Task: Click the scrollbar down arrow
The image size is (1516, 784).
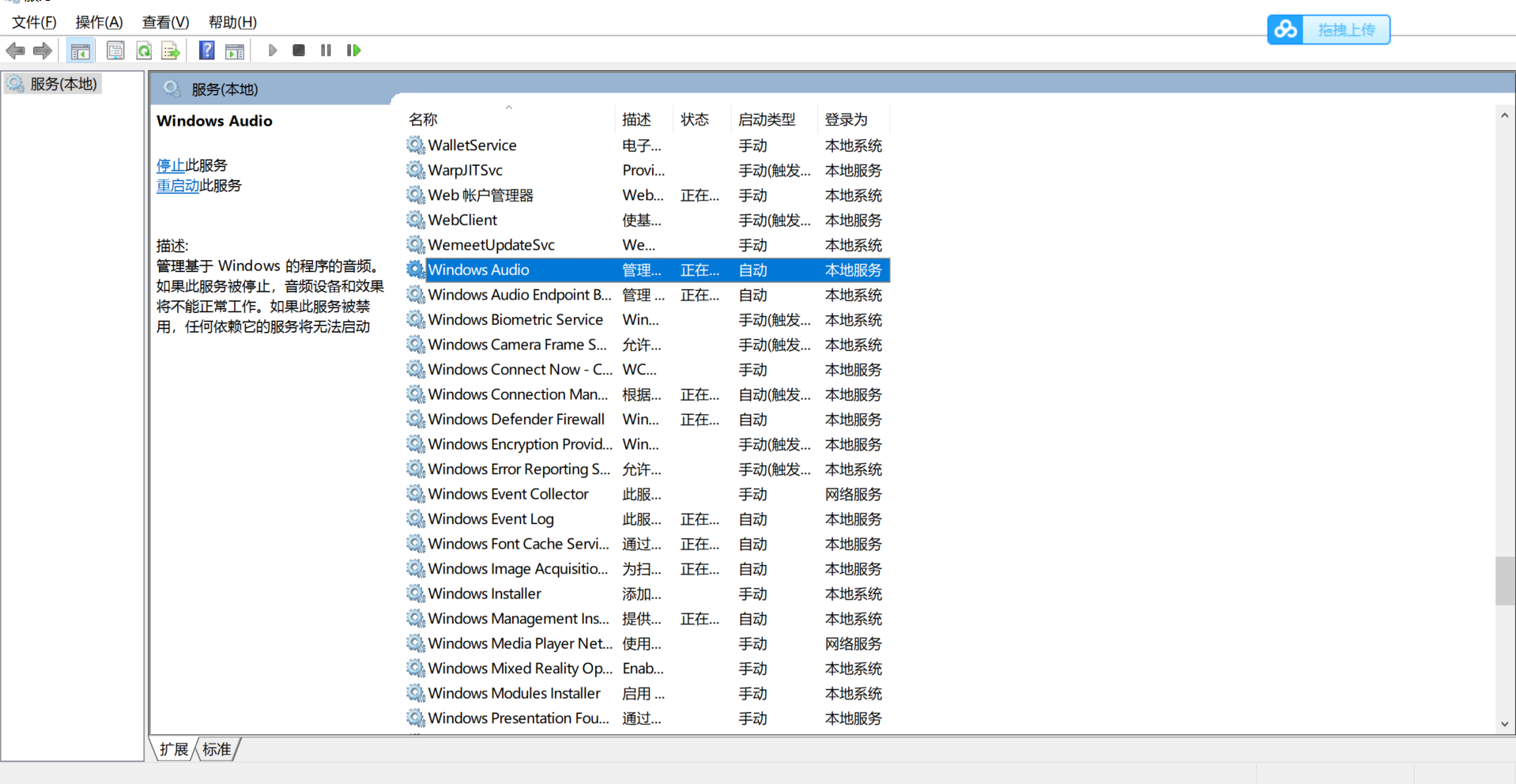Action: point(1505,724)
